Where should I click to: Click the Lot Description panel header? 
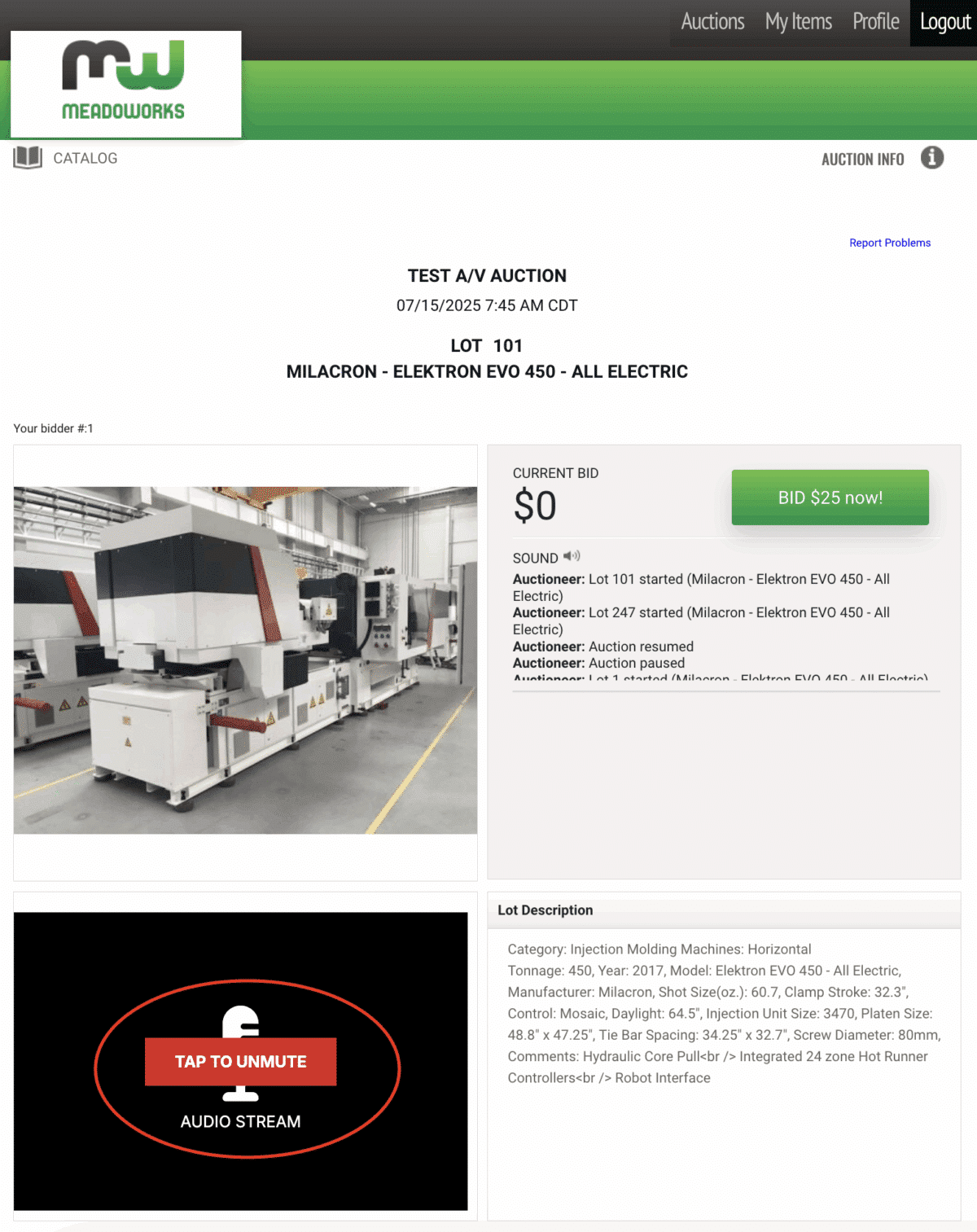(x=724, y=910)
